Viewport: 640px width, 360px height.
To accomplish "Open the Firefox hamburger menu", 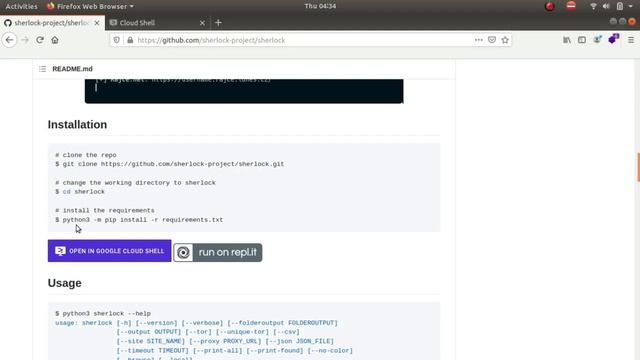I will point(631,40).
